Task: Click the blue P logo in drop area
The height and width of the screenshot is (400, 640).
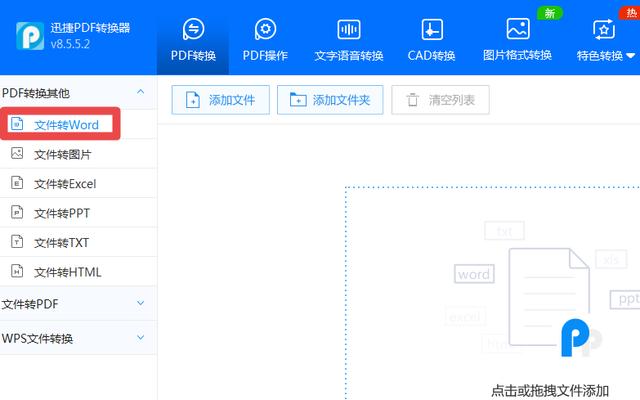Action: pos(576,338)
